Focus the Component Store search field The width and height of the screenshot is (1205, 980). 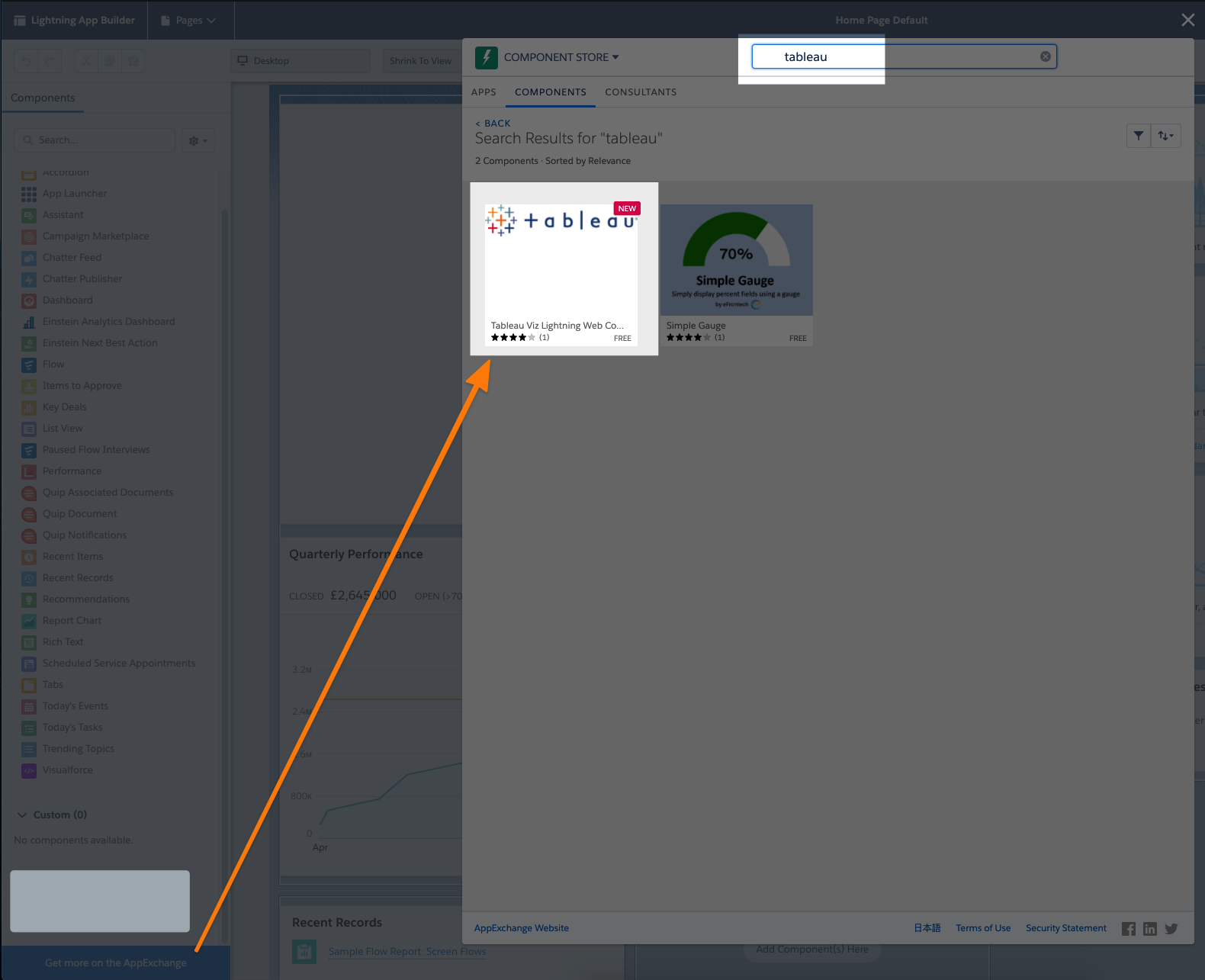point(904,56)
